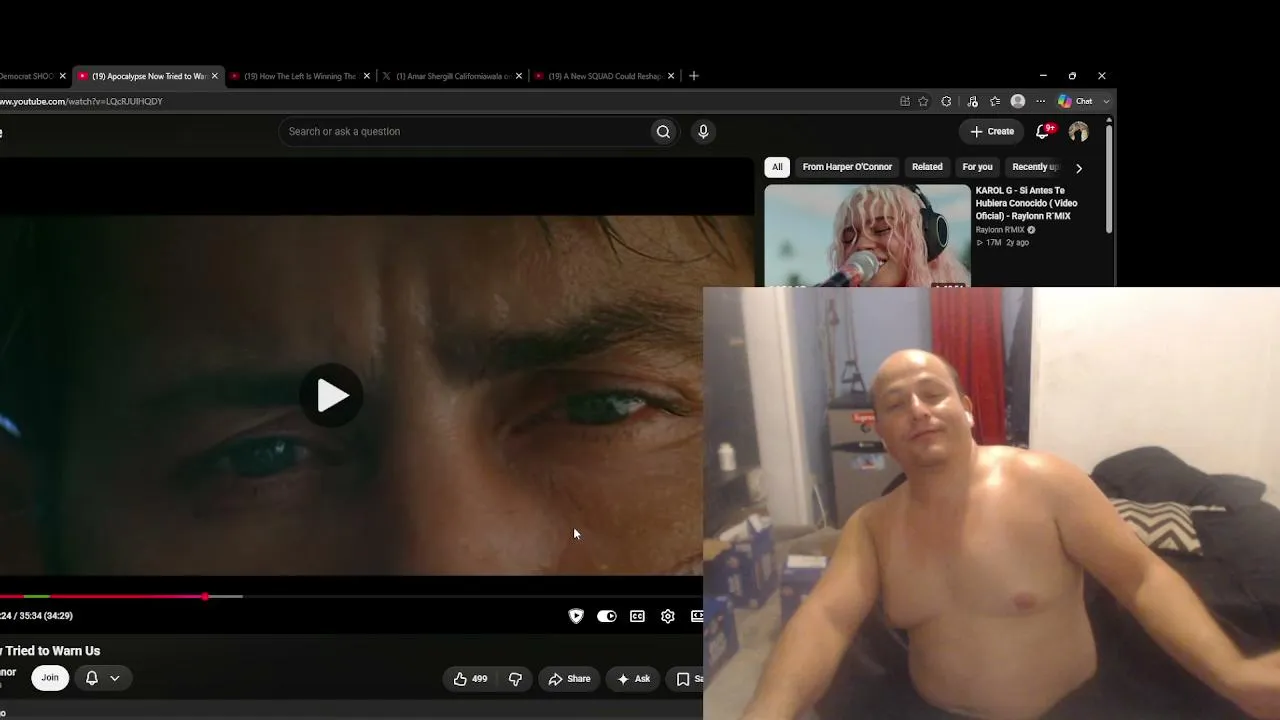The height and width of the screenshot is (720, 1280).
Task: Type in the Search or ask a question field
Action: [465, 132]
